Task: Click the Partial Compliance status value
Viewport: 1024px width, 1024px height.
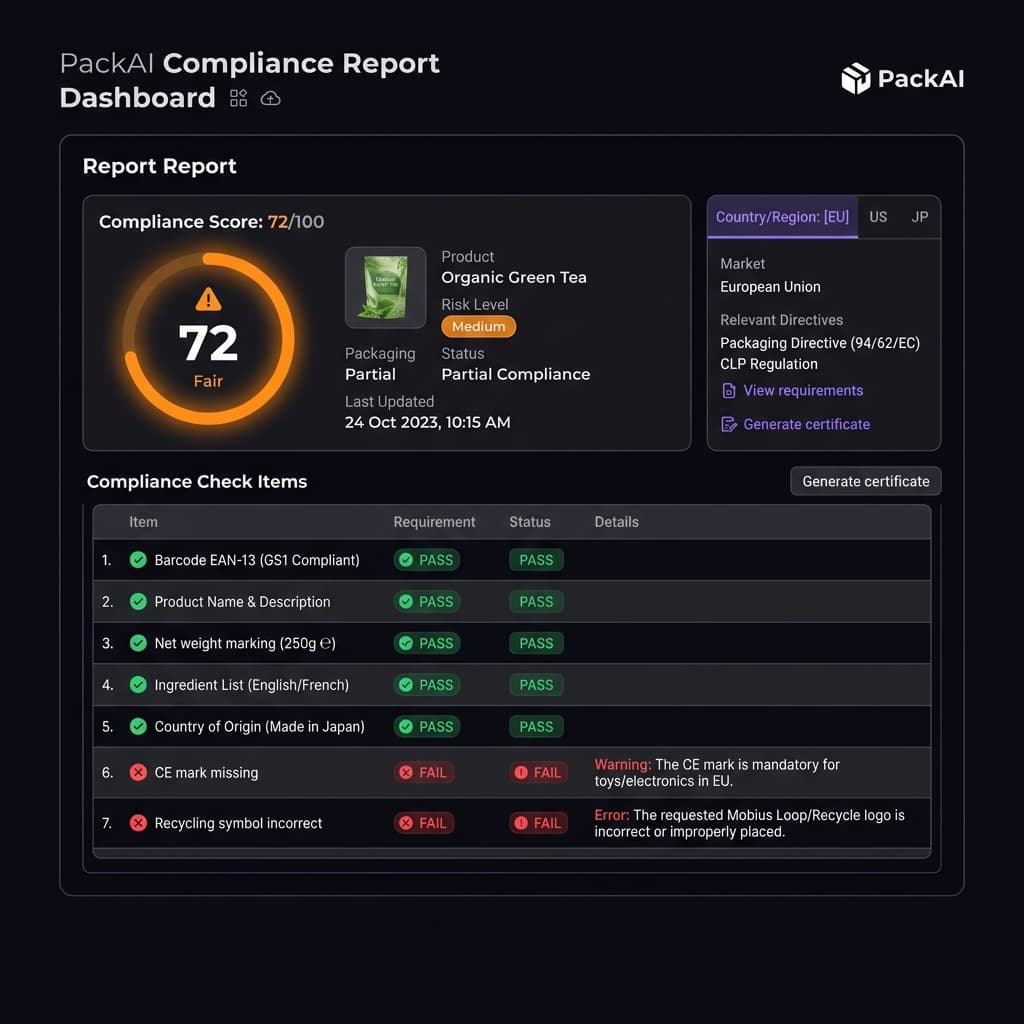Action: click(515, 374)
